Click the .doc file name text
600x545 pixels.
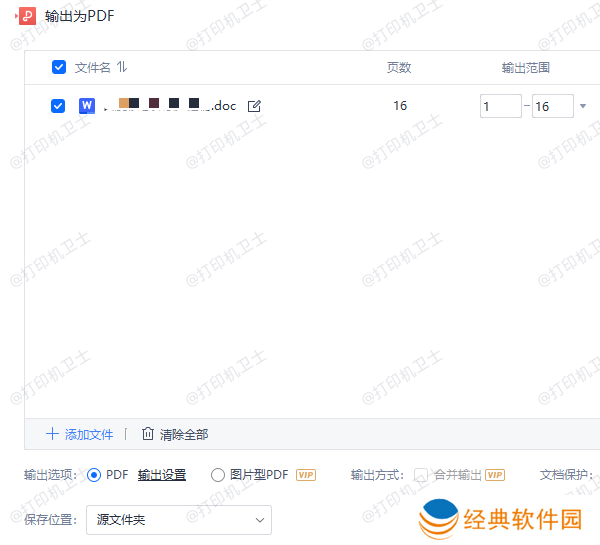170,105
